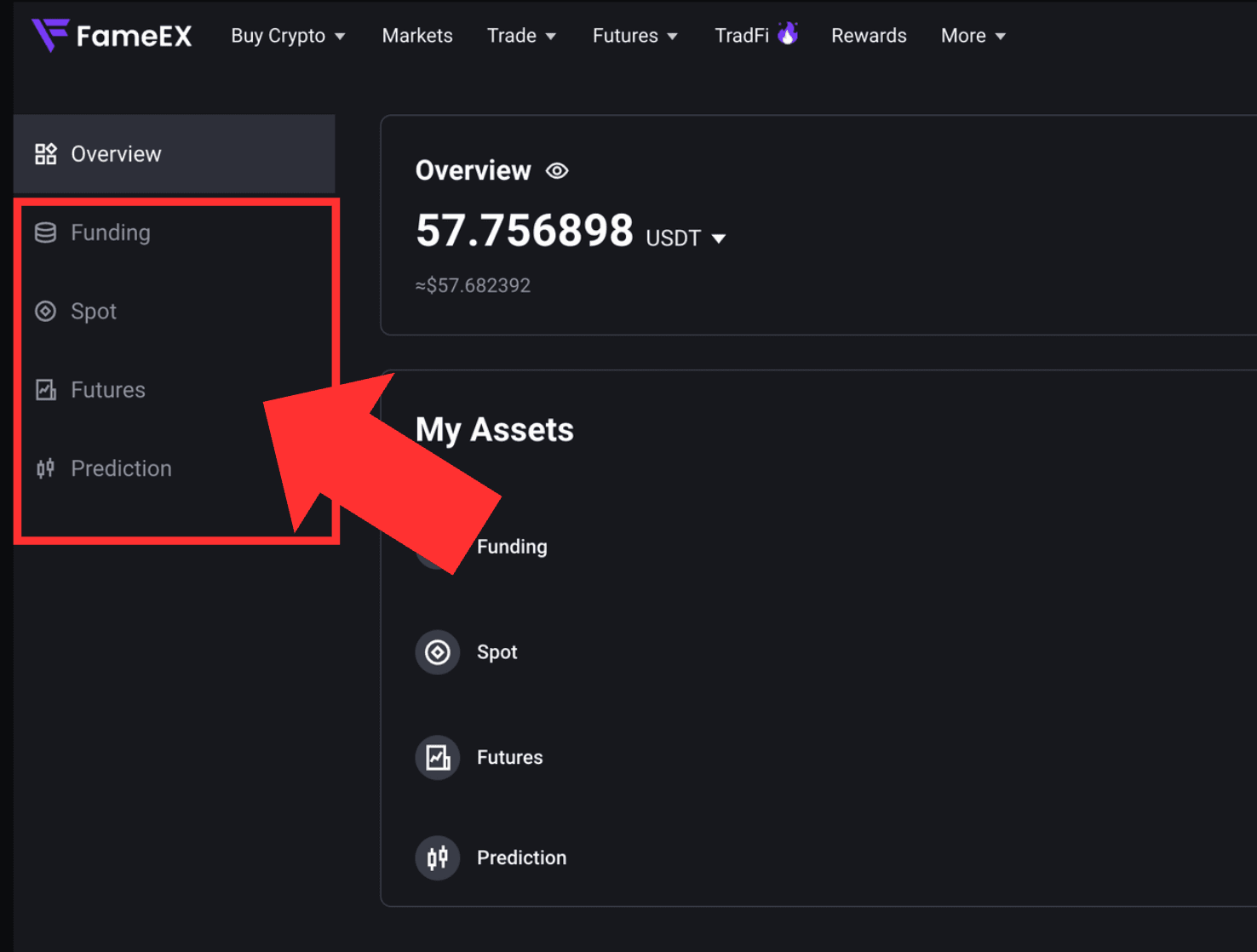Click the Spot icon under My Assets
The width and height of the screenshot is (1257, 952).
point(438,652)
